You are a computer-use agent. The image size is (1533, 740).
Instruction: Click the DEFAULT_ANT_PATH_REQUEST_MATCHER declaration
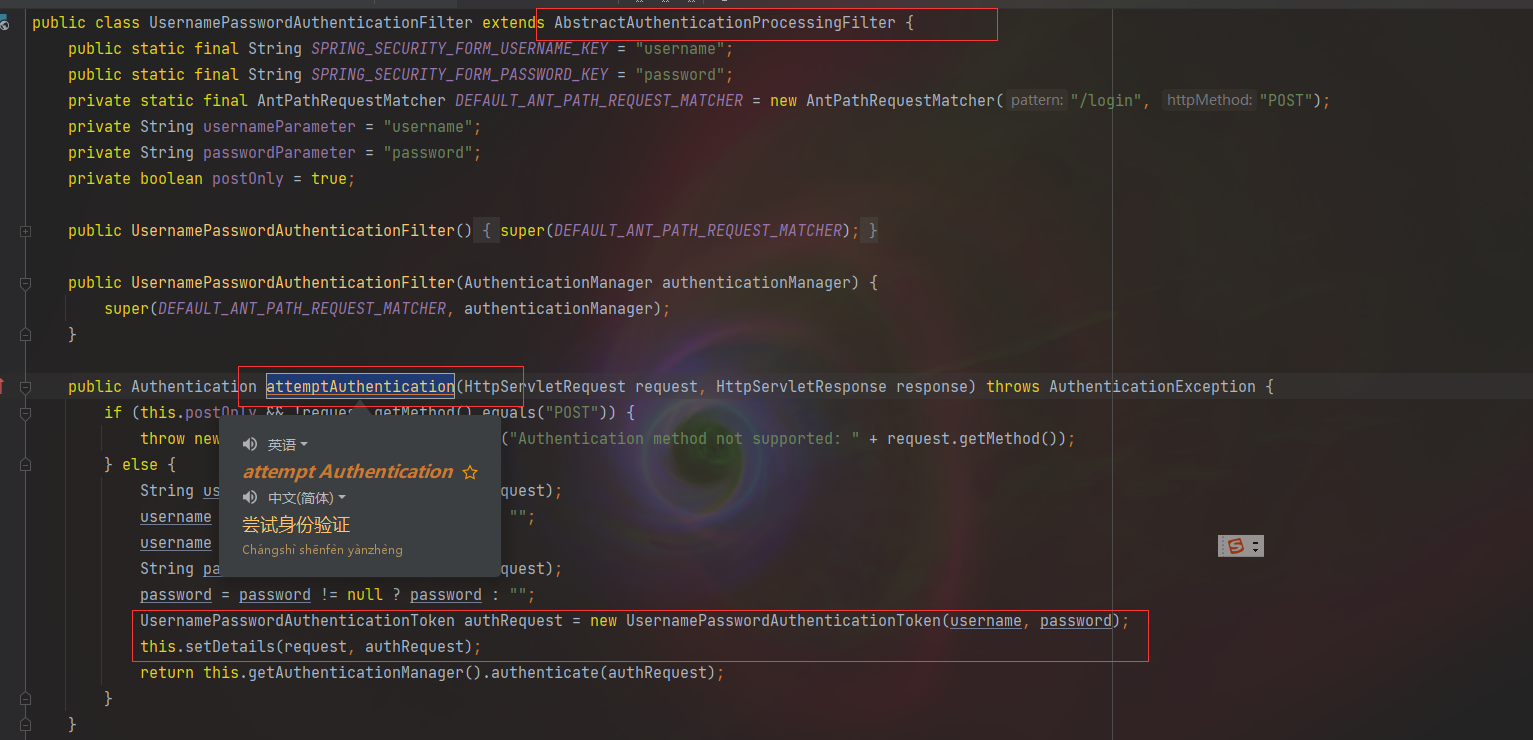click(x=599, y=101)
